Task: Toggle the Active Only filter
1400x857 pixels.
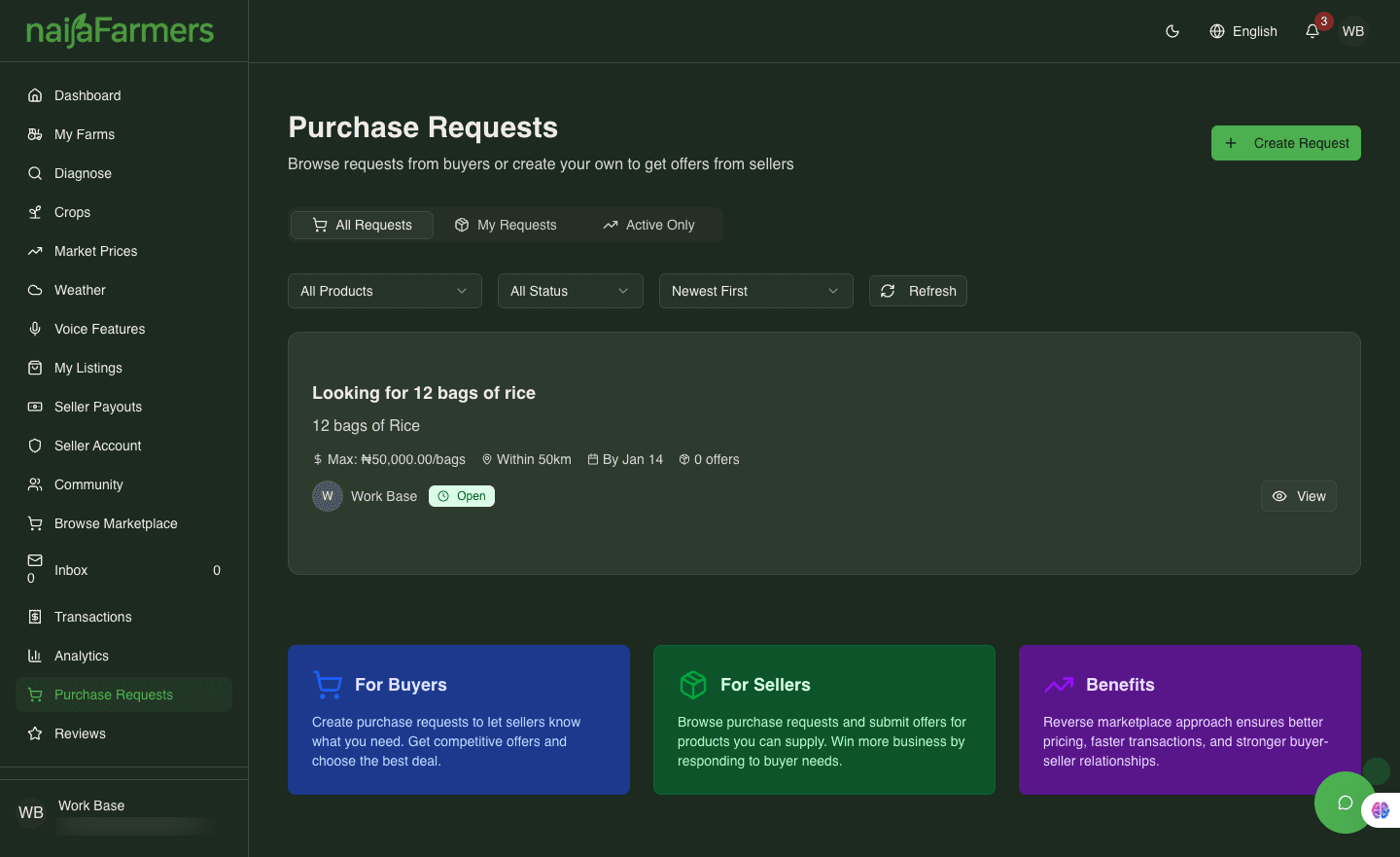Action: coord(648,225)
